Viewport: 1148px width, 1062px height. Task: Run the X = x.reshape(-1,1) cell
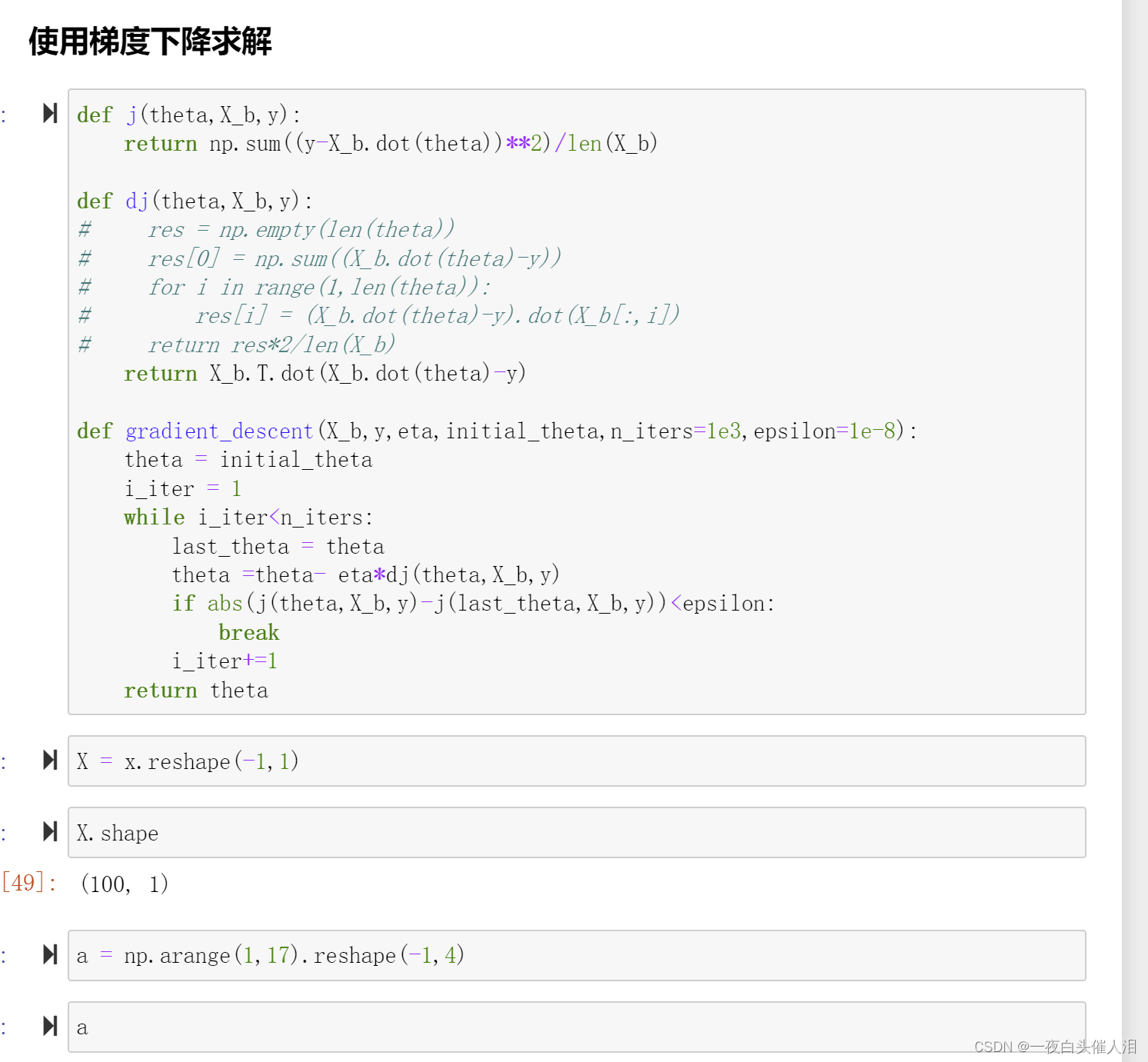[x=50, y=761]
